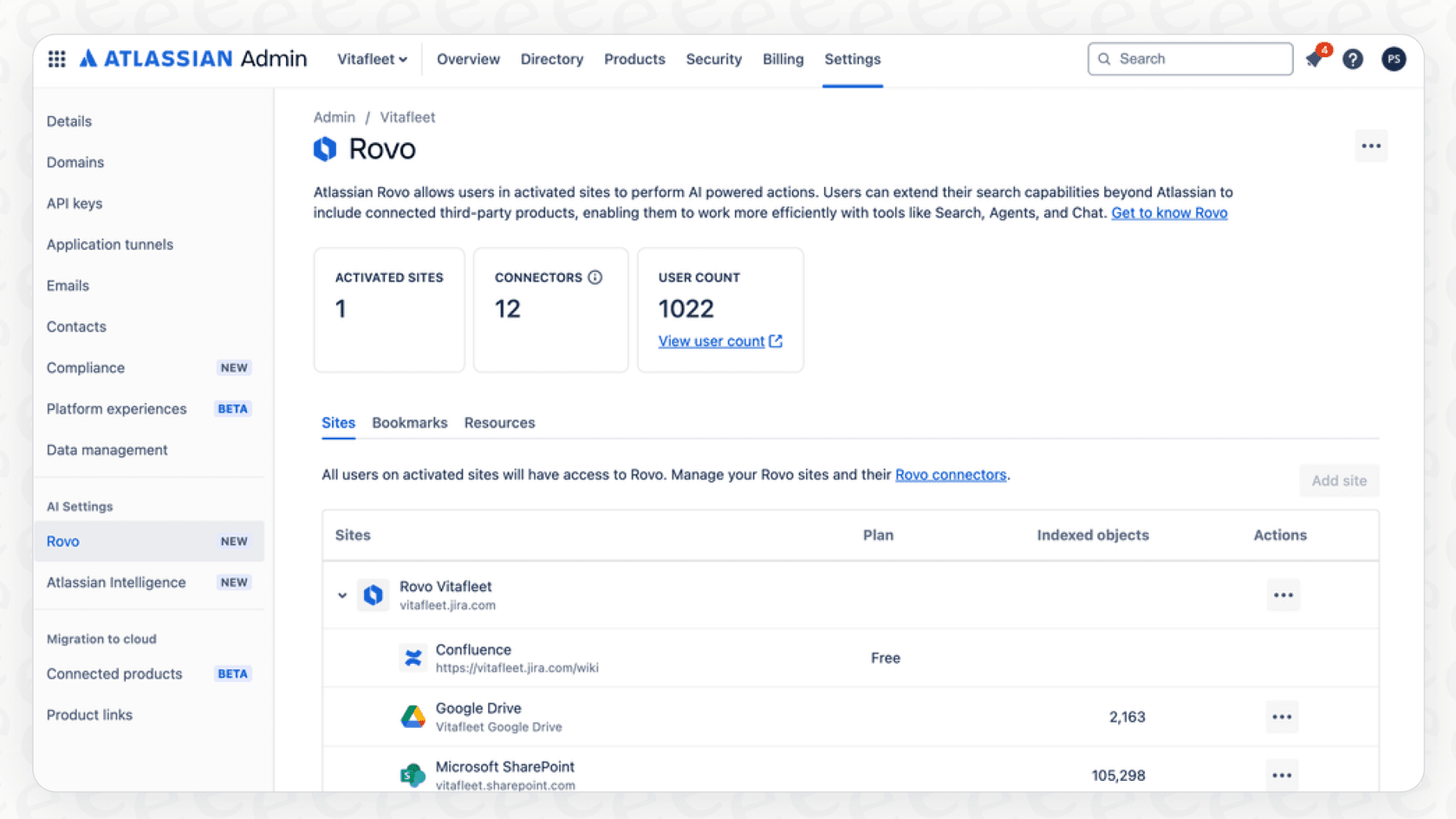Go to Billing in the navigation bar
This screenshot has height=819, width=1456.
click(x=783, y=59)
